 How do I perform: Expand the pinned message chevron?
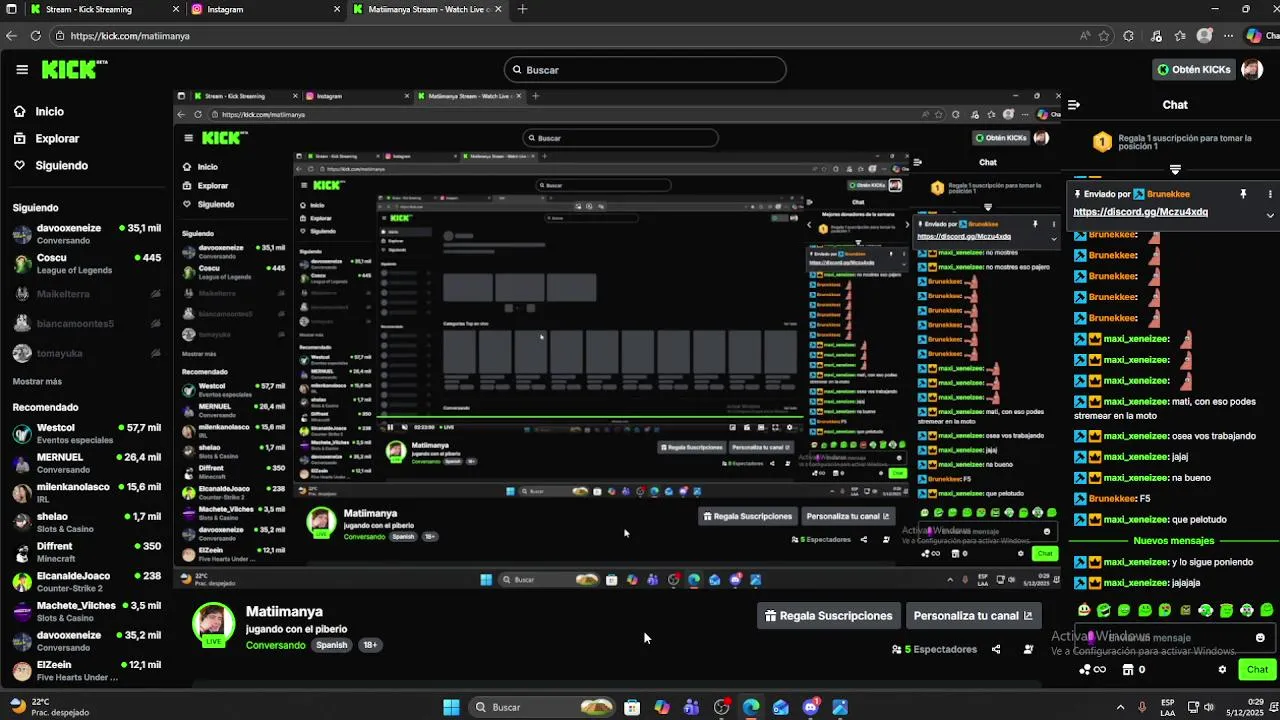pyautogui.click(x=1270, y=215)
